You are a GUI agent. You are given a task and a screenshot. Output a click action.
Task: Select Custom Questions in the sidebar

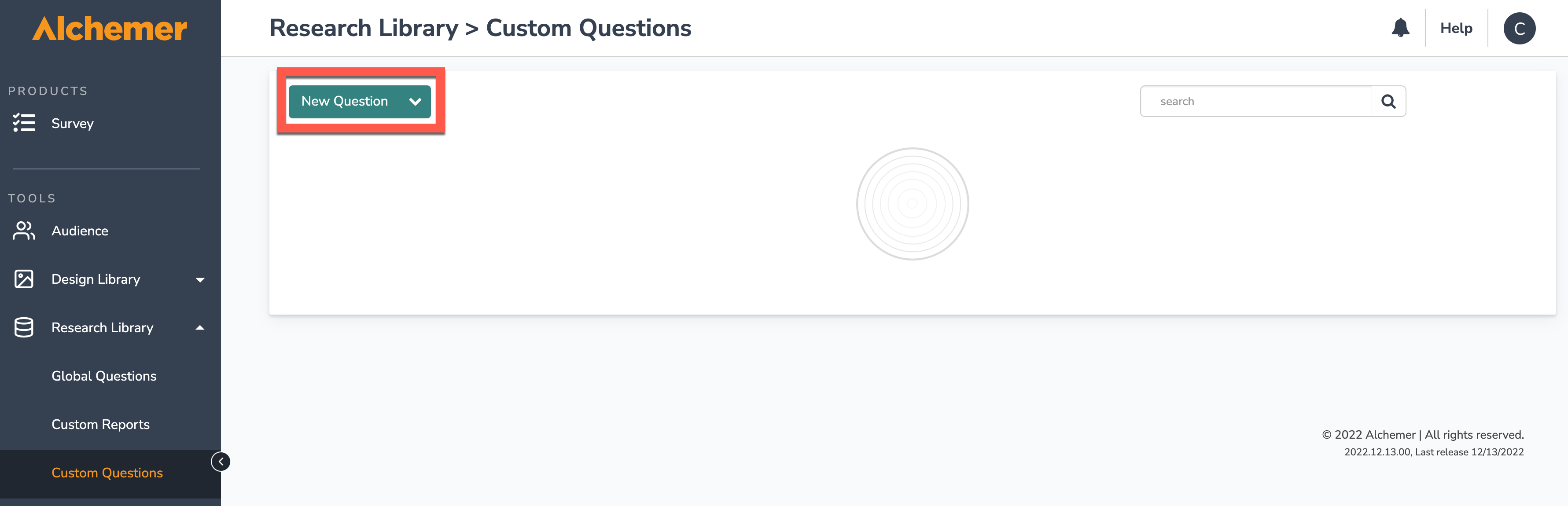pyautogui.click(x=107, y=473)
